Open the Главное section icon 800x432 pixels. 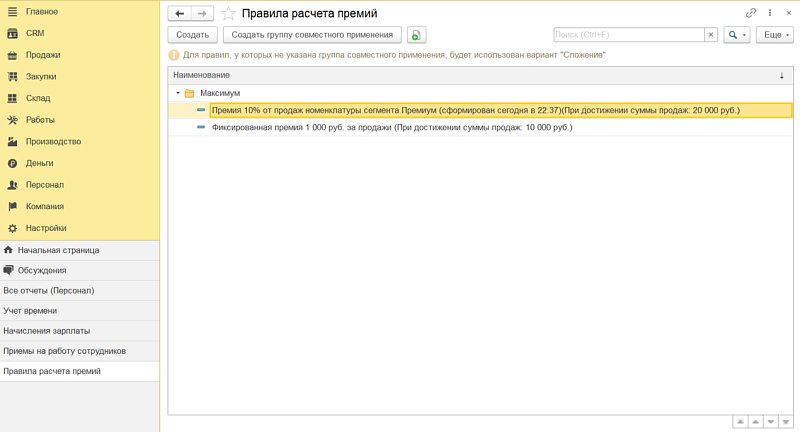click(x=12, y=11)
